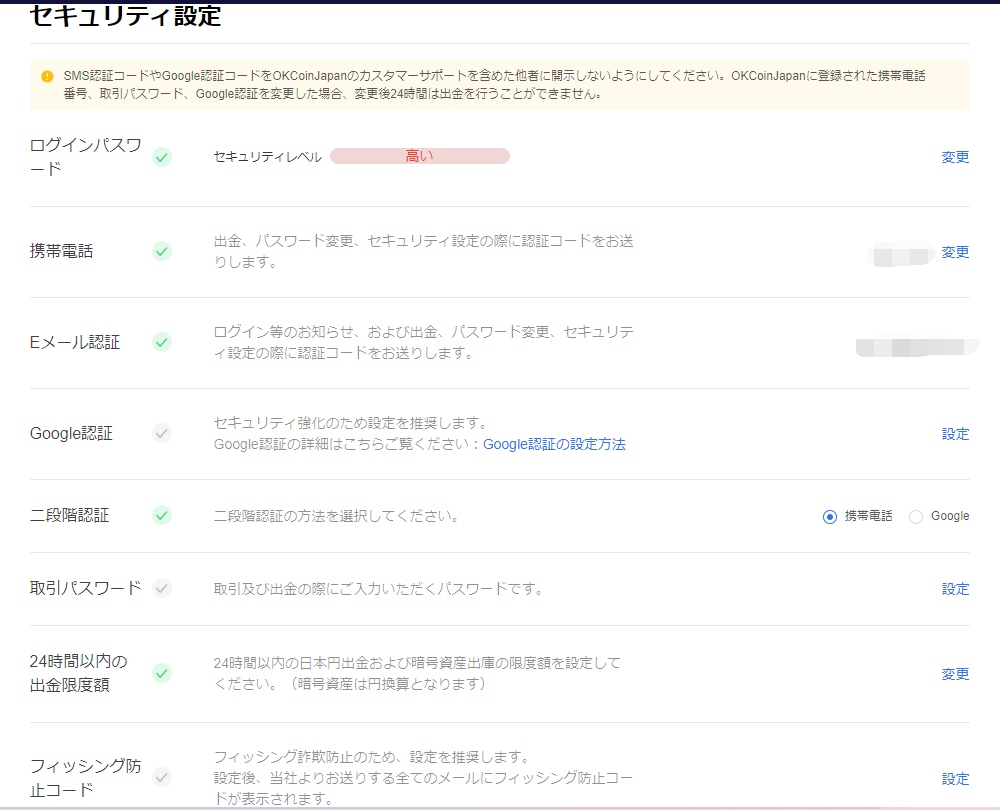Click the orange warning icon in notice banner
Image resolution: width=1000 pixels, height=810 pixels.
(x=47, y=77)
